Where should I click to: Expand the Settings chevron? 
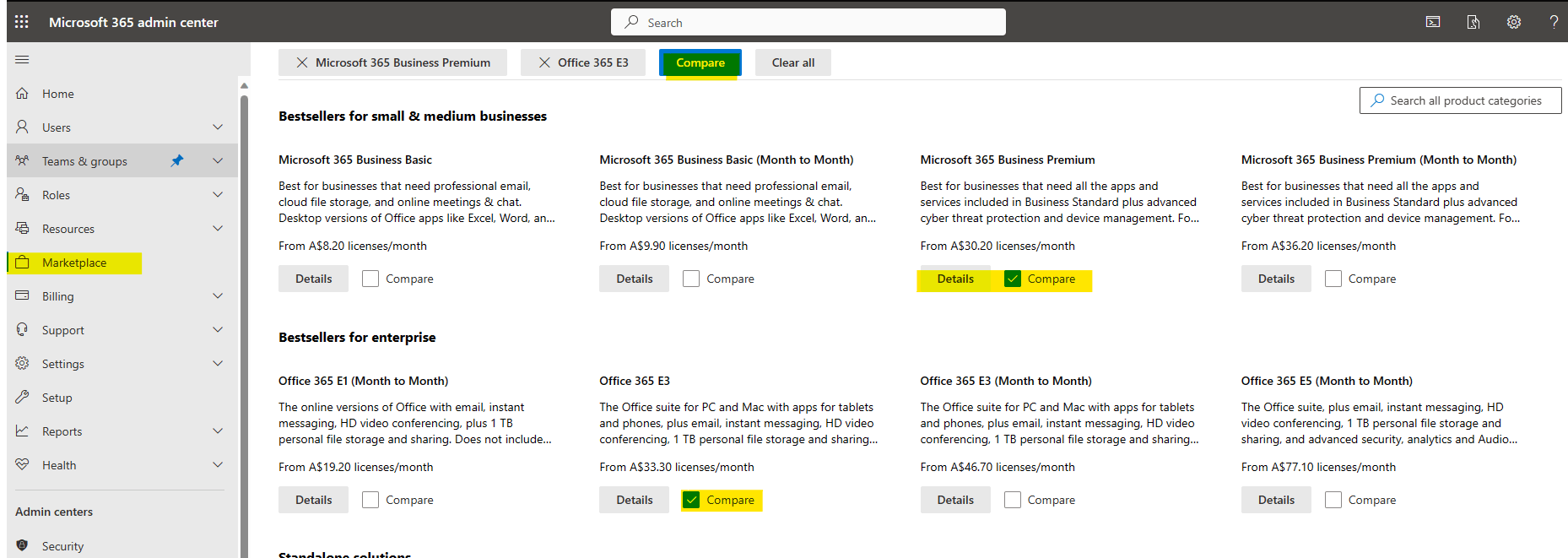coord(218,363)
